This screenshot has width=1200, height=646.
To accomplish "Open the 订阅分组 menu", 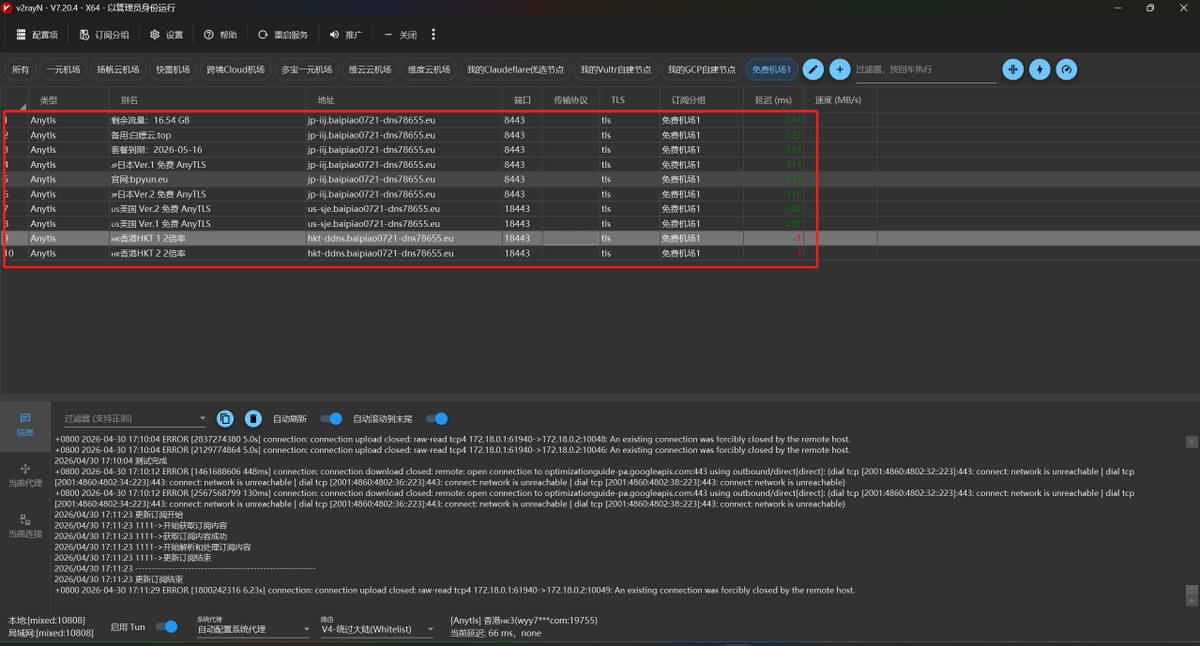I will [x=104, y=34].
